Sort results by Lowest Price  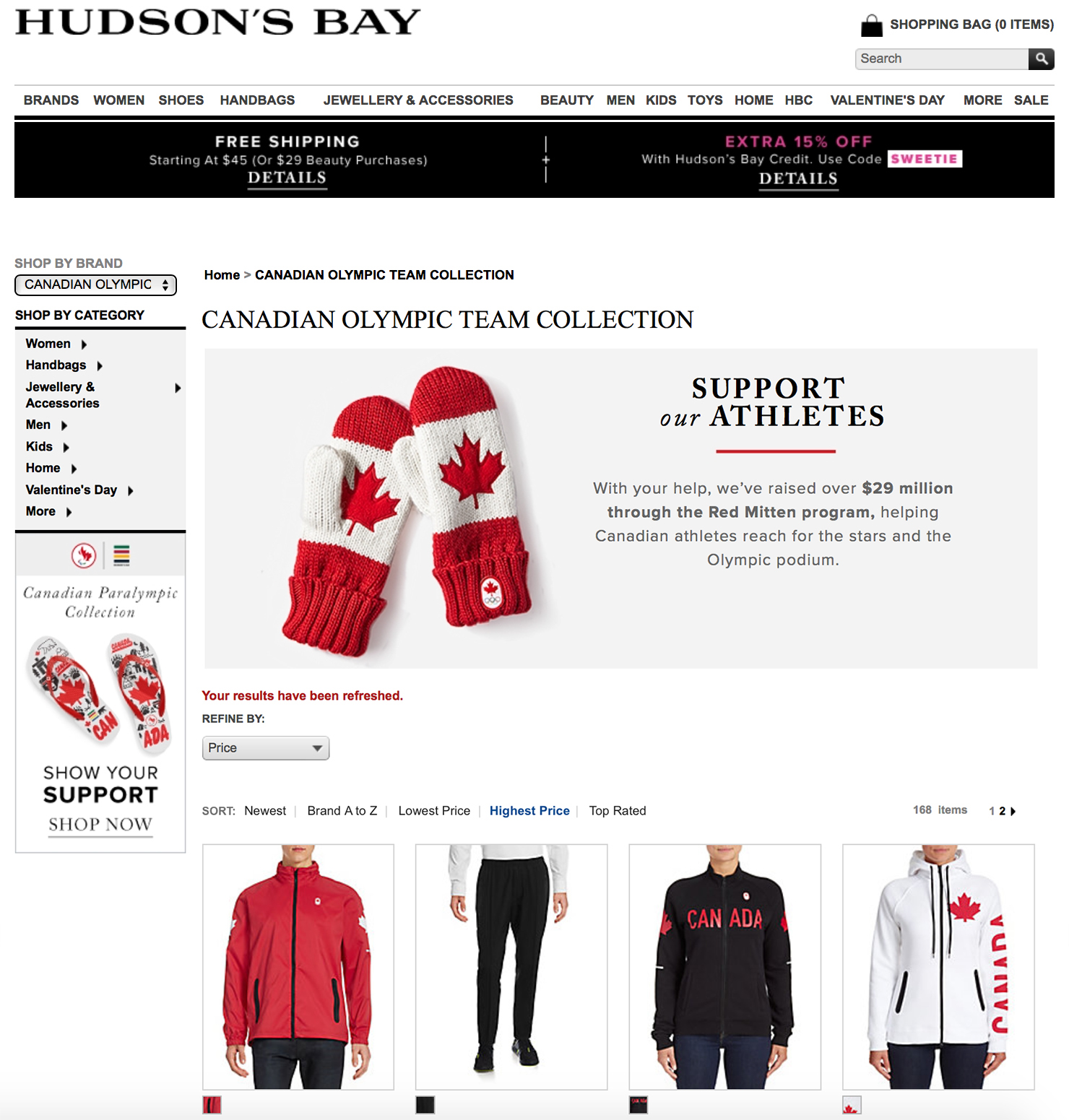(434, 811)
